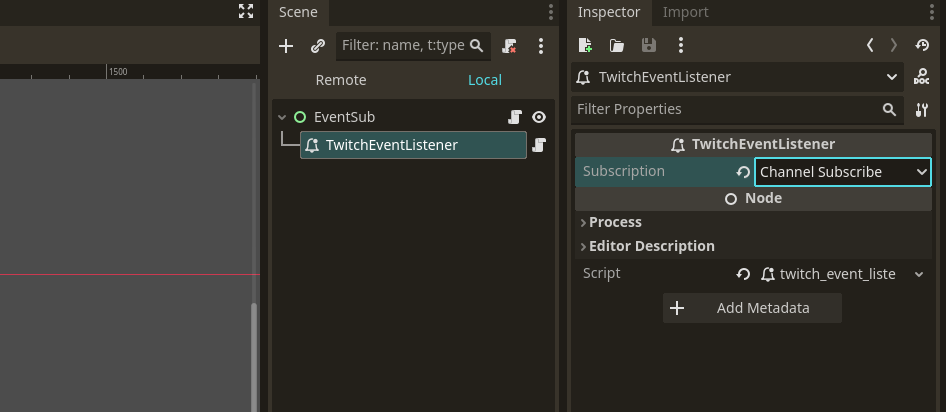The height and width of the screenshot is (412, 946).
Task: Click the Add Metadata button
Action: pyautogui.click(x=752, y=308)
